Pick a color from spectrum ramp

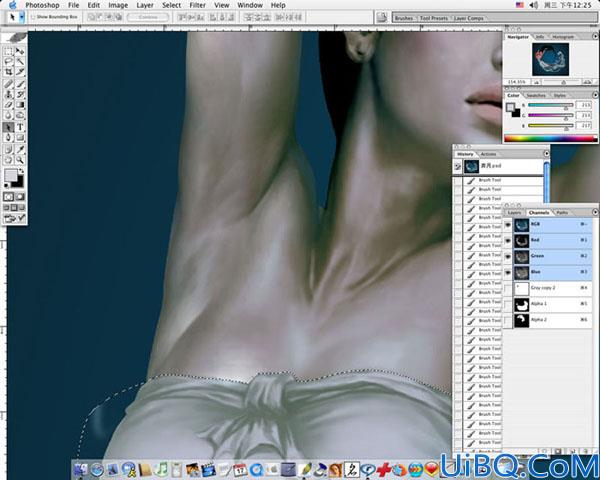click(550, 139)
